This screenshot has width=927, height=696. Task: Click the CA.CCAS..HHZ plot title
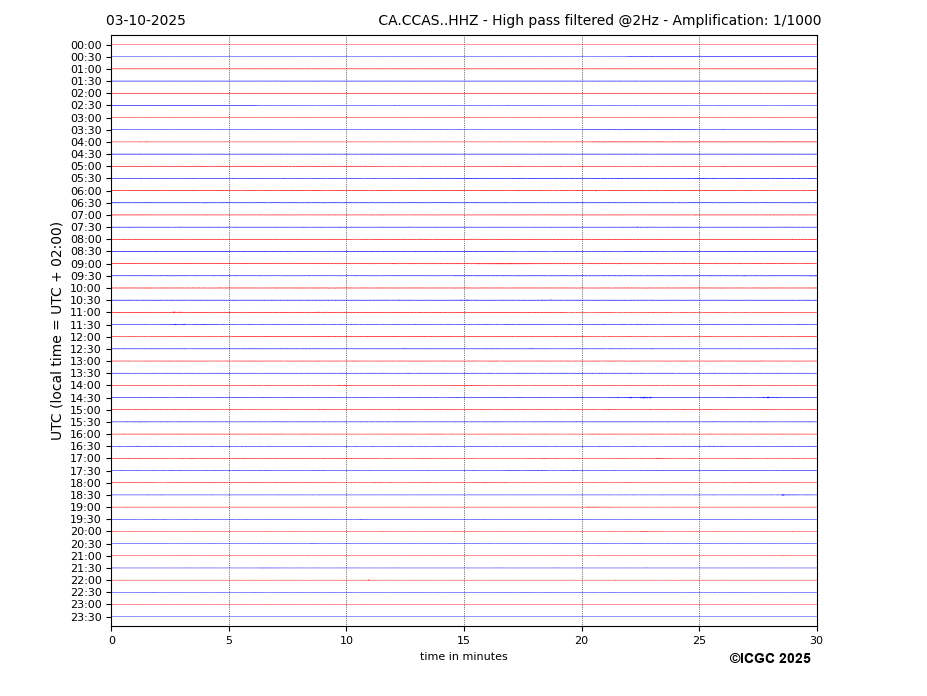click(599, 21)
